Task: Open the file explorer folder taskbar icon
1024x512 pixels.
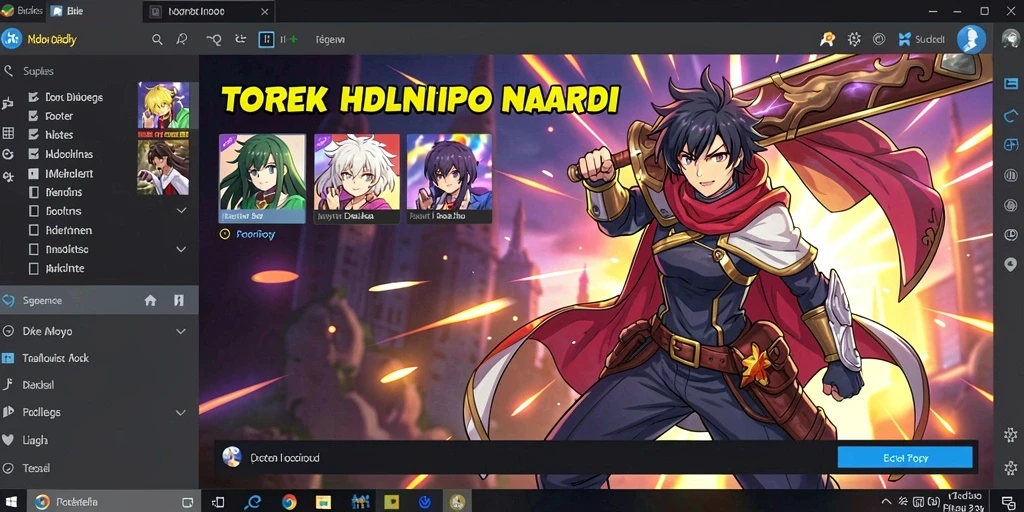Action: pyautogui.click(x=323, y=502)
